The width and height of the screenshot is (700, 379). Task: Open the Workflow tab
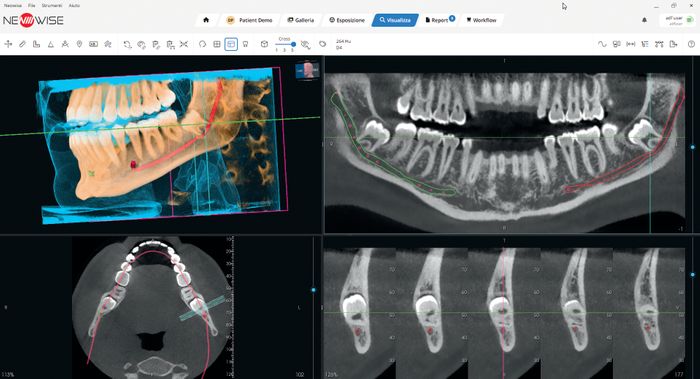pos(481,20)
